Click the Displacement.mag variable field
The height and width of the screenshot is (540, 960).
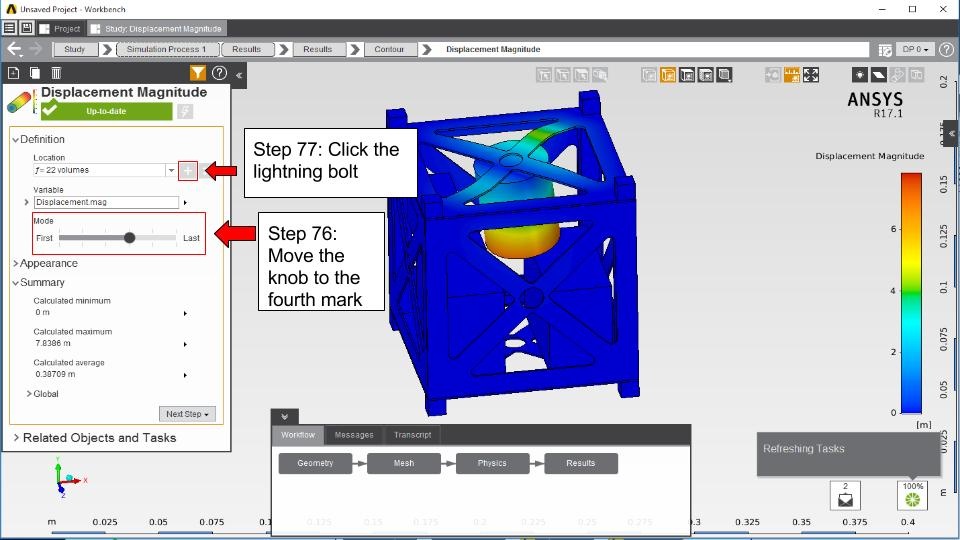(x=107, y=202)
